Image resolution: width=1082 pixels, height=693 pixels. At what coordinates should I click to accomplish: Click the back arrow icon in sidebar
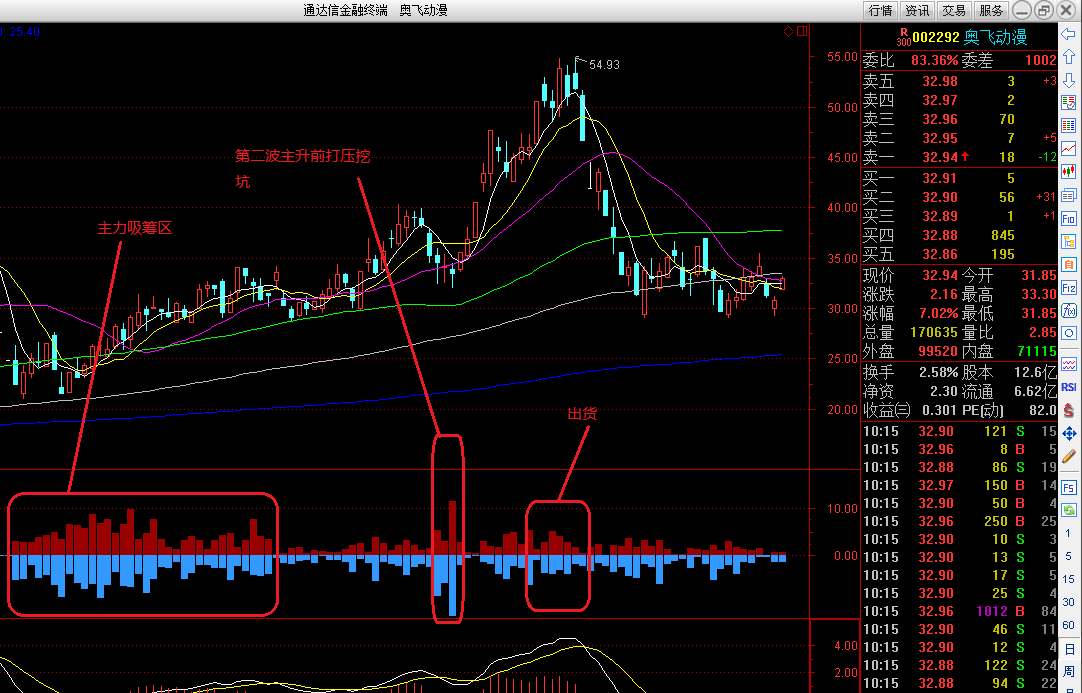coord(1069,35)
